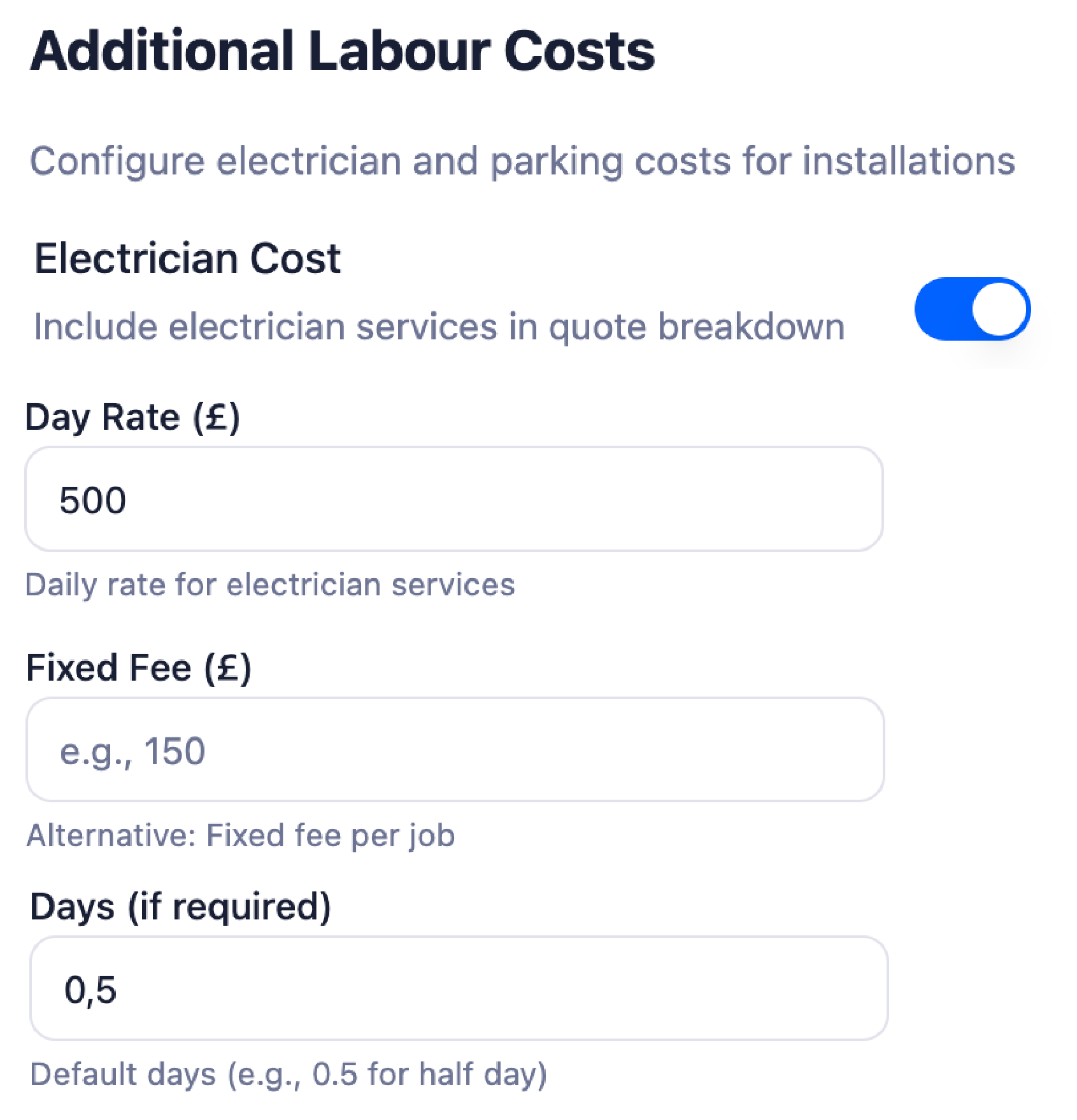Disable the Electrician Cost toggle switch
1077x1120 pixels.
(972, 309)
